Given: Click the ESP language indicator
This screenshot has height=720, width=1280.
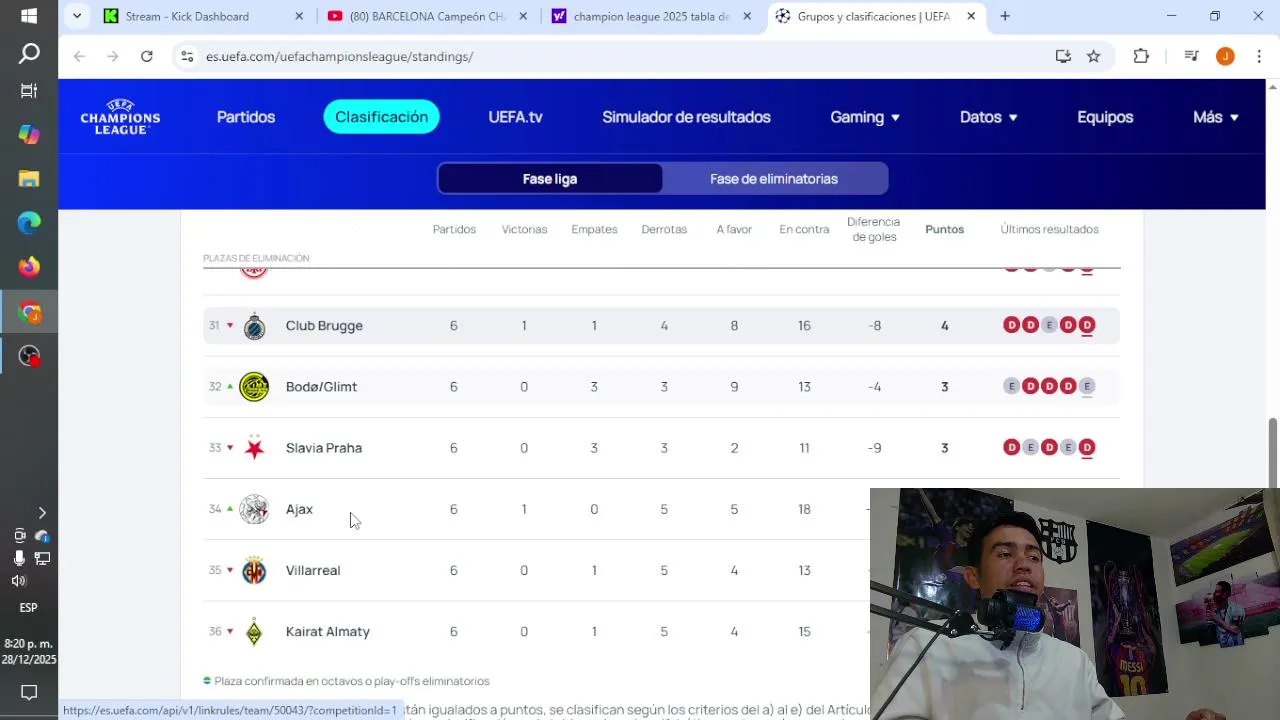Looking at the screenshot, I should click(28, 608).
